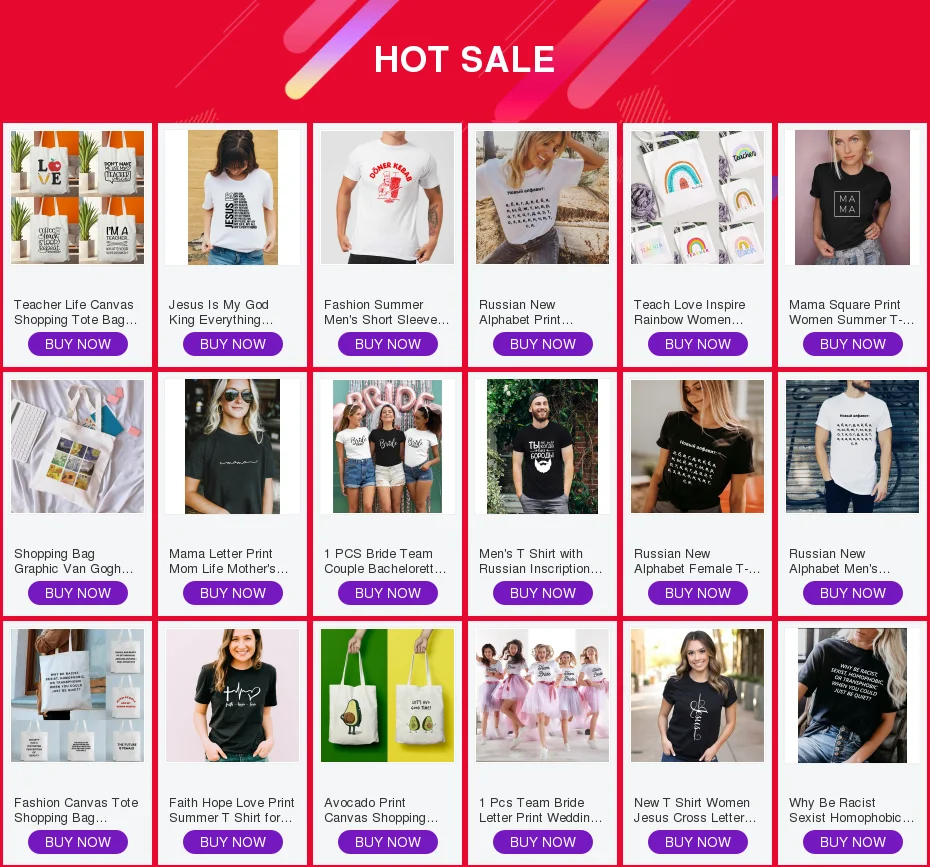Open the Avocado Print canvas bag image
The width and height of the screenshot is (930, 867).
point(387,696)
